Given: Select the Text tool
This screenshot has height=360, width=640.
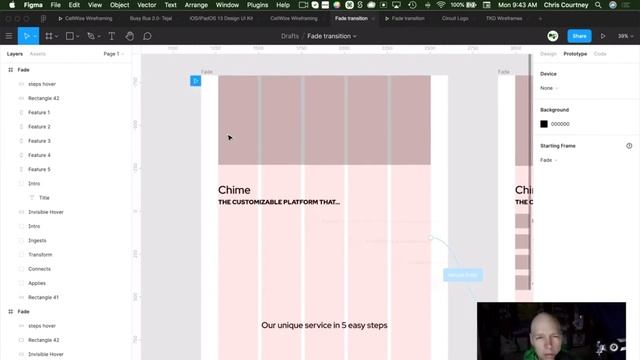Looking at the screenshot, I should [111, 36].
